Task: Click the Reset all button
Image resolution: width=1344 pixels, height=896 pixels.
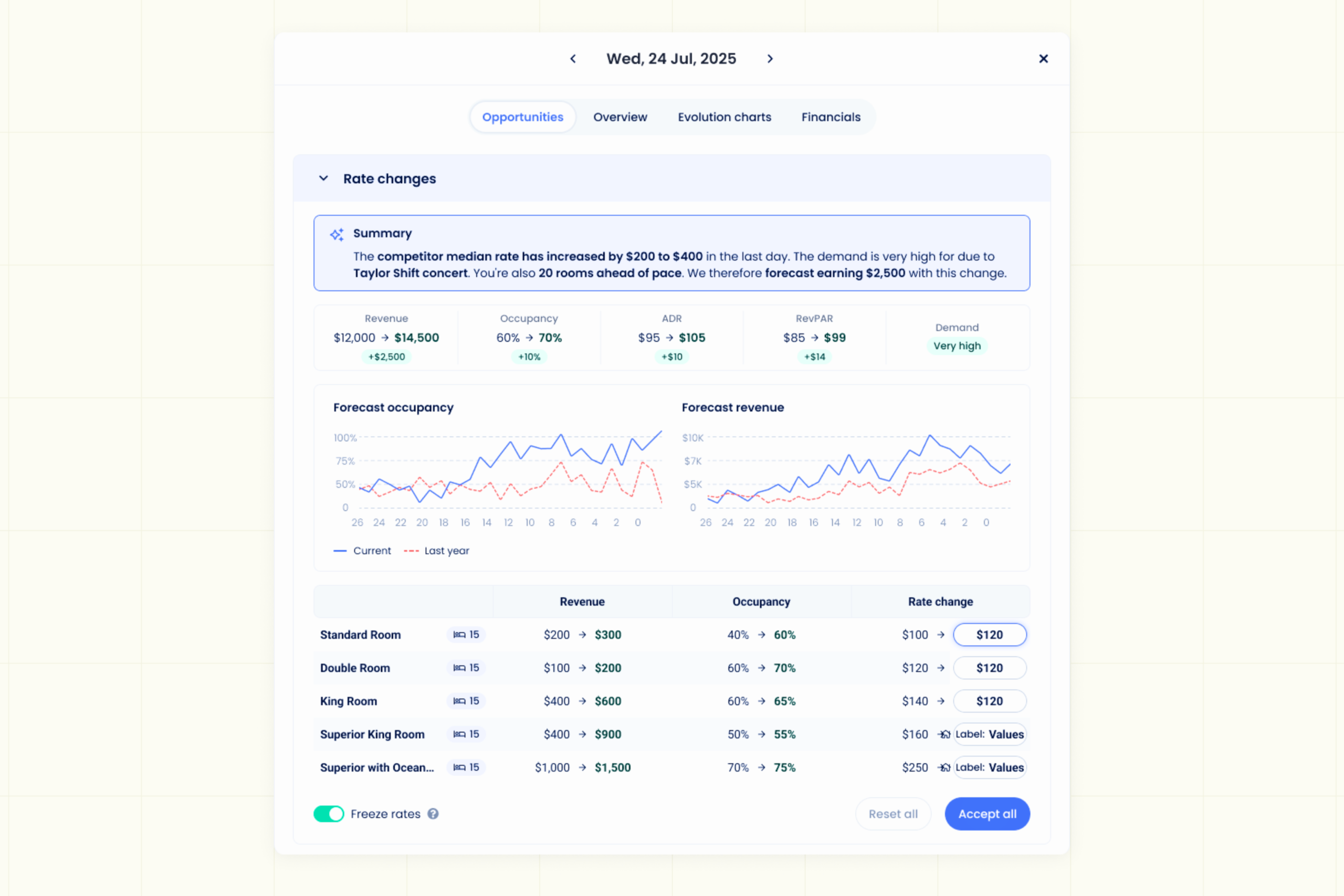Action: point(893,814)
